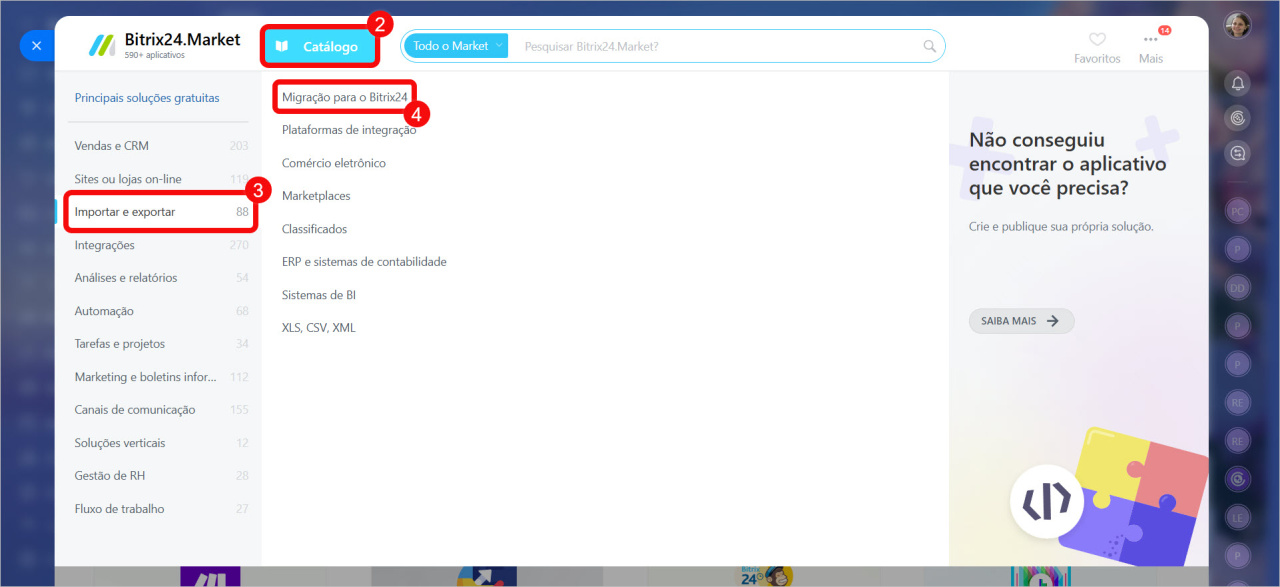
Task: Select the Automação category
Action: click(x=161, y=311)
